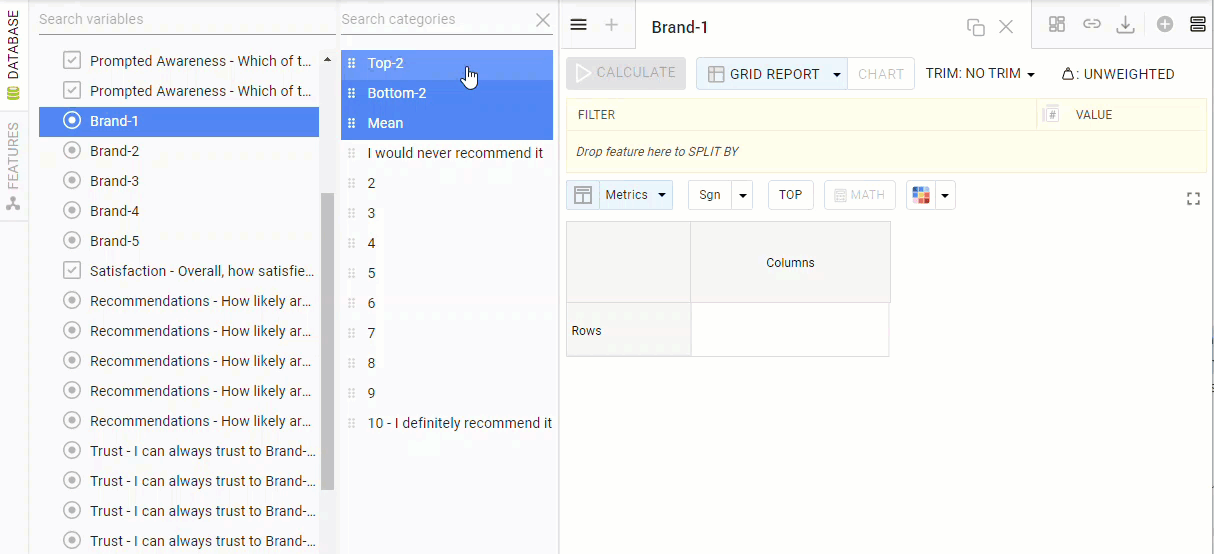Viewport: 1214px width, 554px height.
Task: Switch to the Database side tab
Action: (x=13, y=55)
